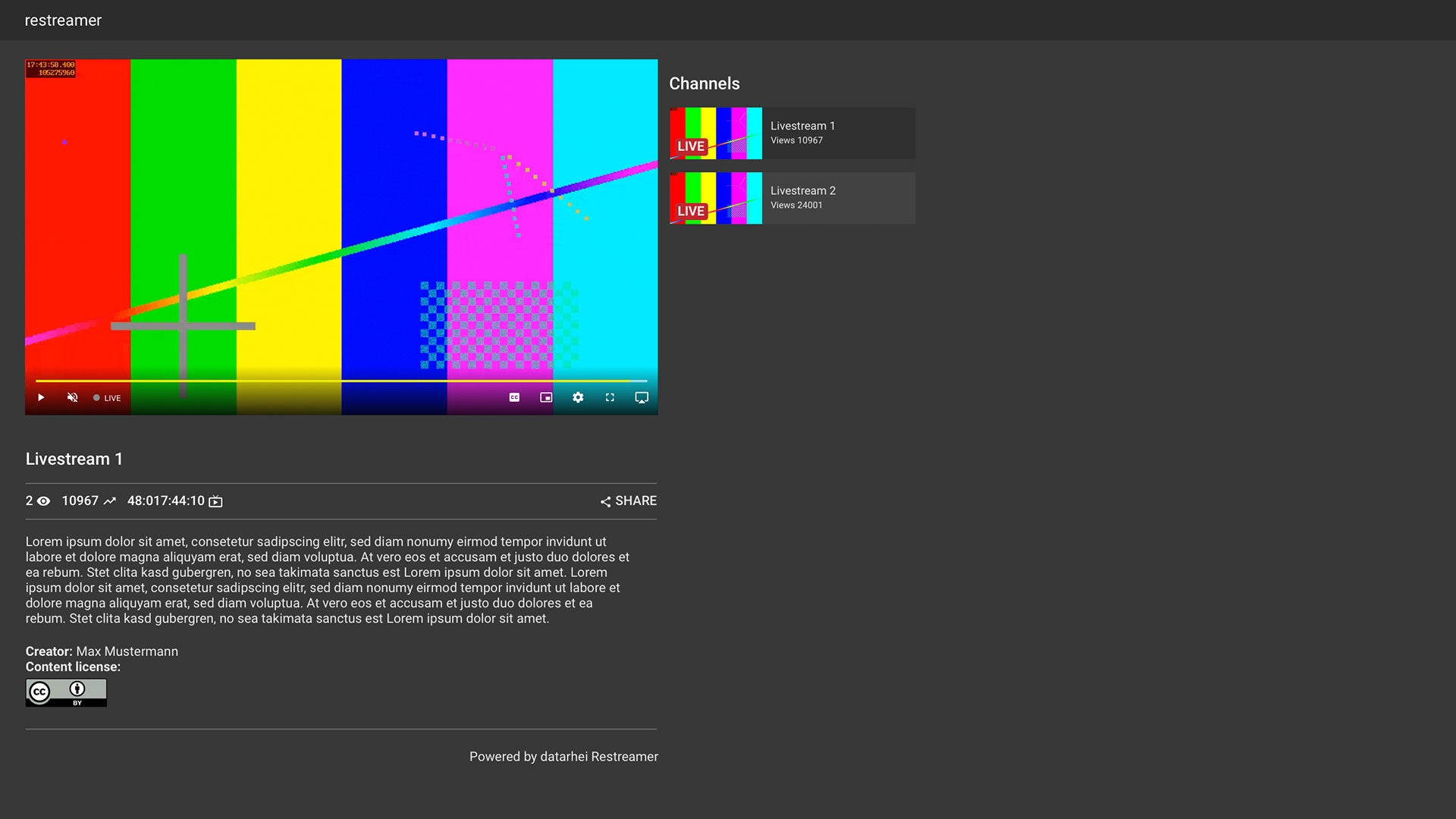Viewport: 1456px width, 819px height.
Task: Click the Livestream 2 thumbnail
Action: click(715, 198)
